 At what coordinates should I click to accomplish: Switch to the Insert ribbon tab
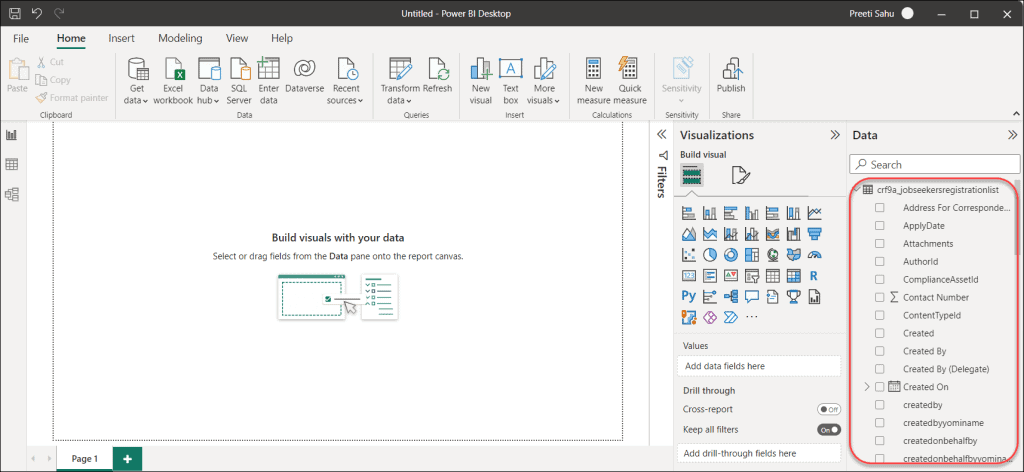pos(121,39)
